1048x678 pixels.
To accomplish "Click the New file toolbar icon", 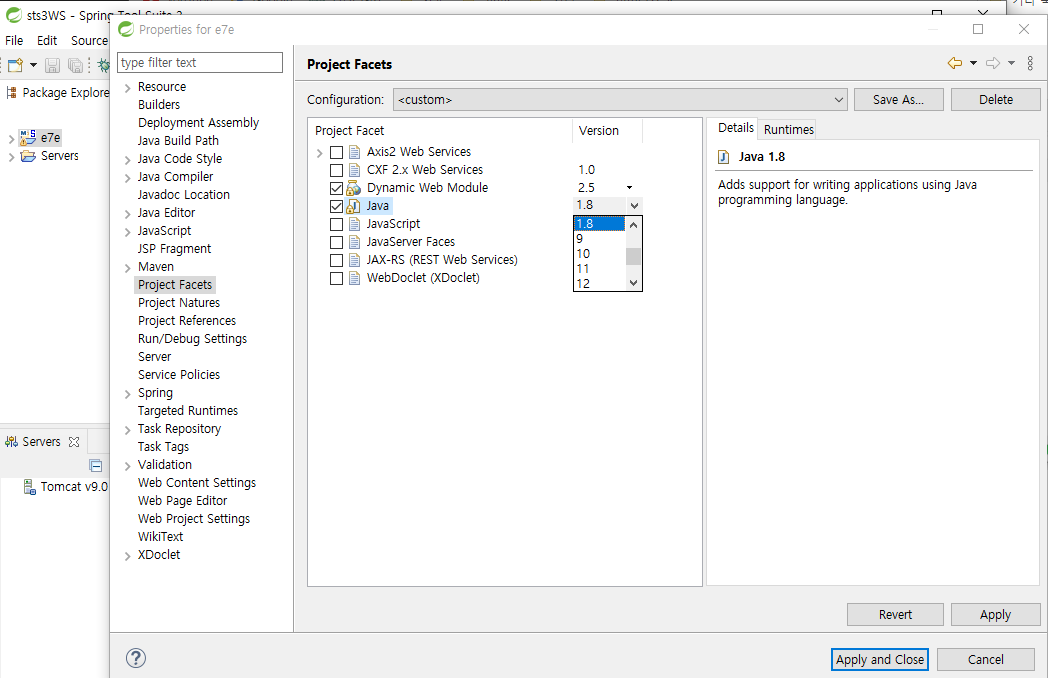I will (15, 65).
